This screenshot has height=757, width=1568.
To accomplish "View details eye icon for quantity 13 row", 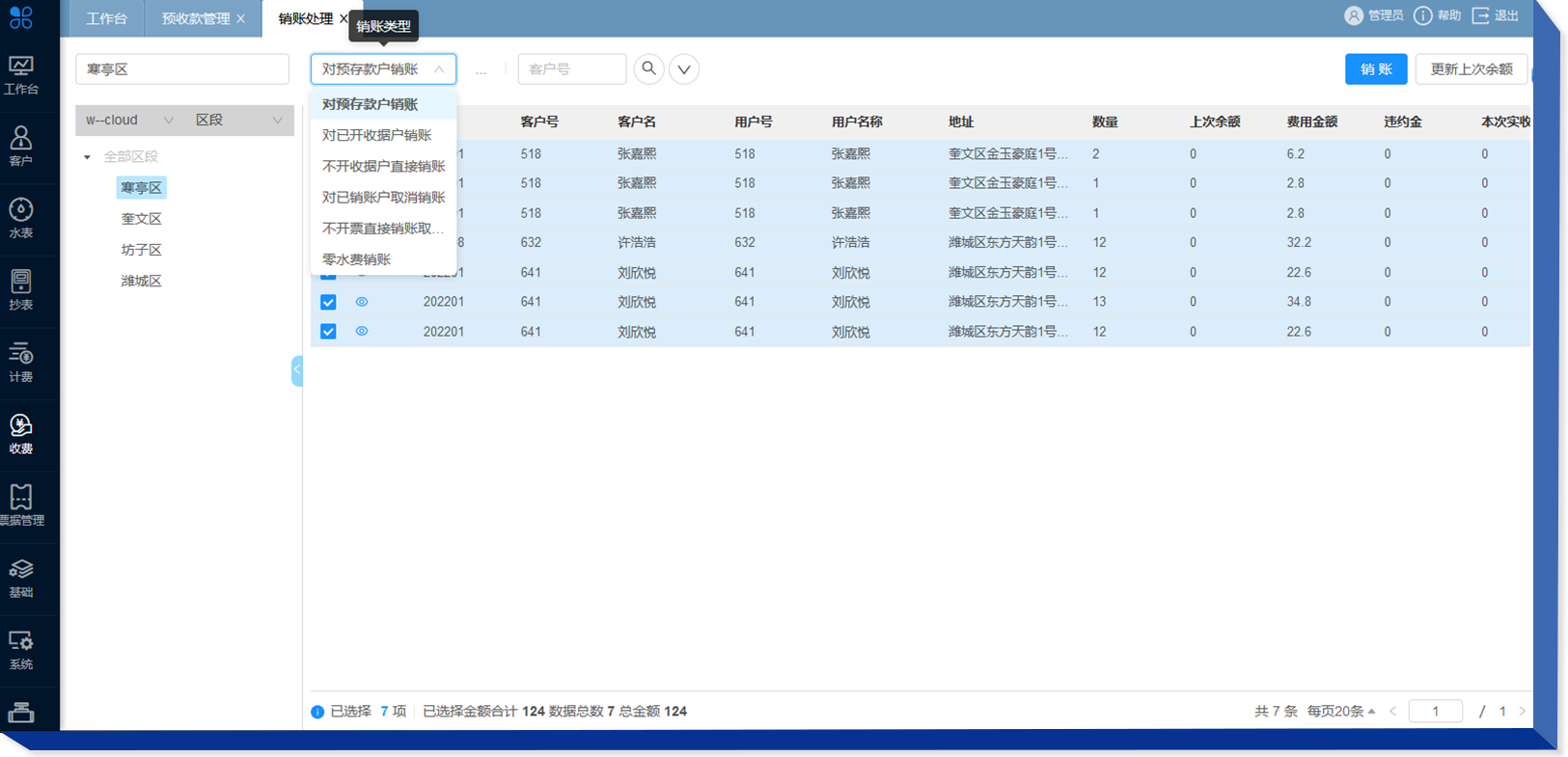I will (x=362, y=302).
